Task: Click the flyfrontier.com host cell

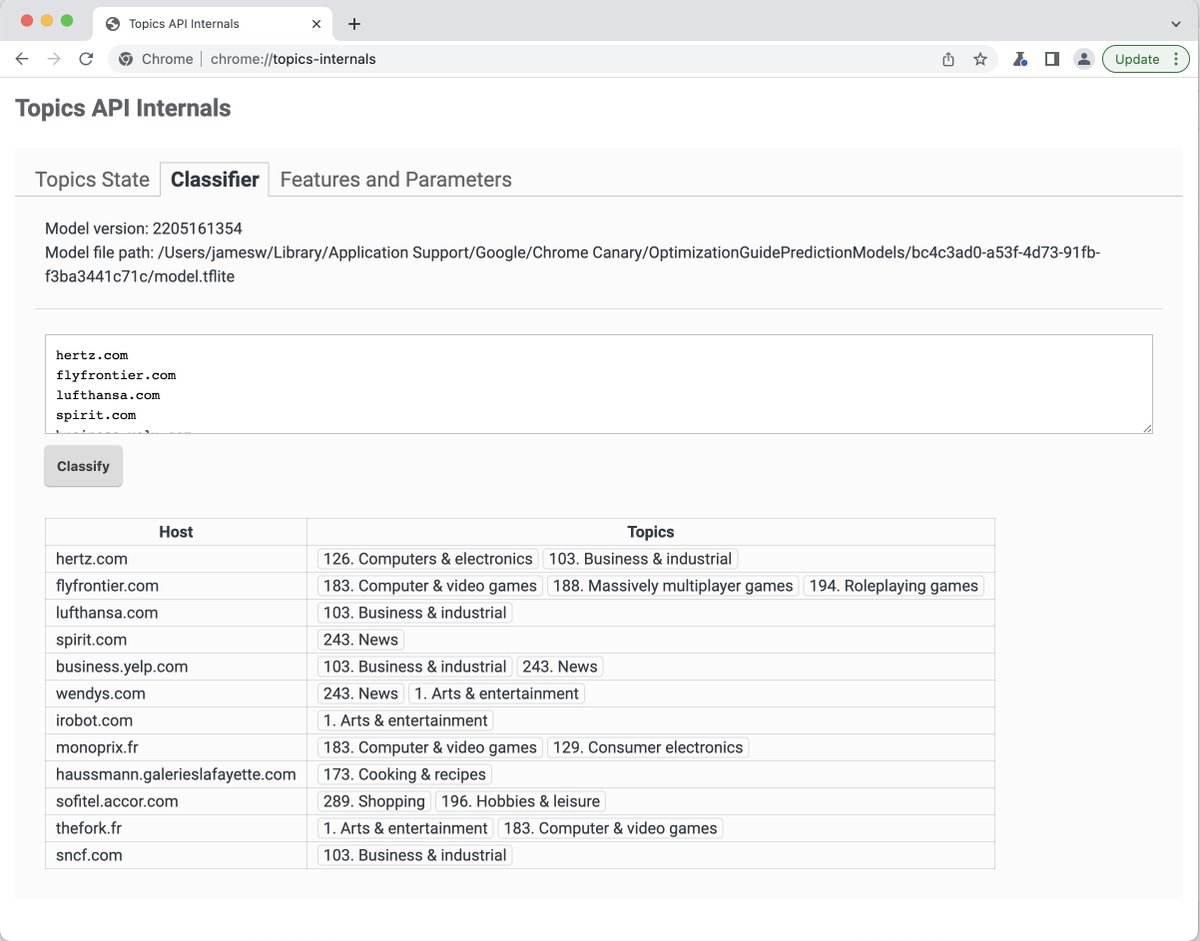Action: tap(176, 586)
